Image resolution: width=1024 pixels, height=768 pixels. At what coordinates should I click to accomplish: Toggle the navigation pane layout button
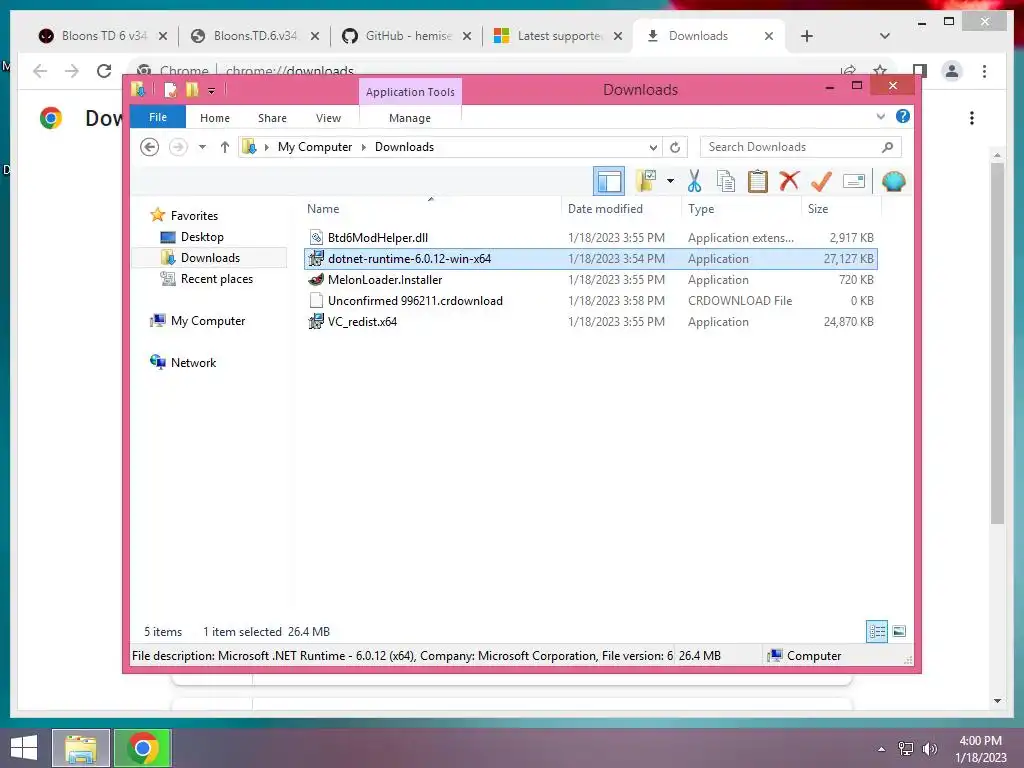click(x=609, y=181)
